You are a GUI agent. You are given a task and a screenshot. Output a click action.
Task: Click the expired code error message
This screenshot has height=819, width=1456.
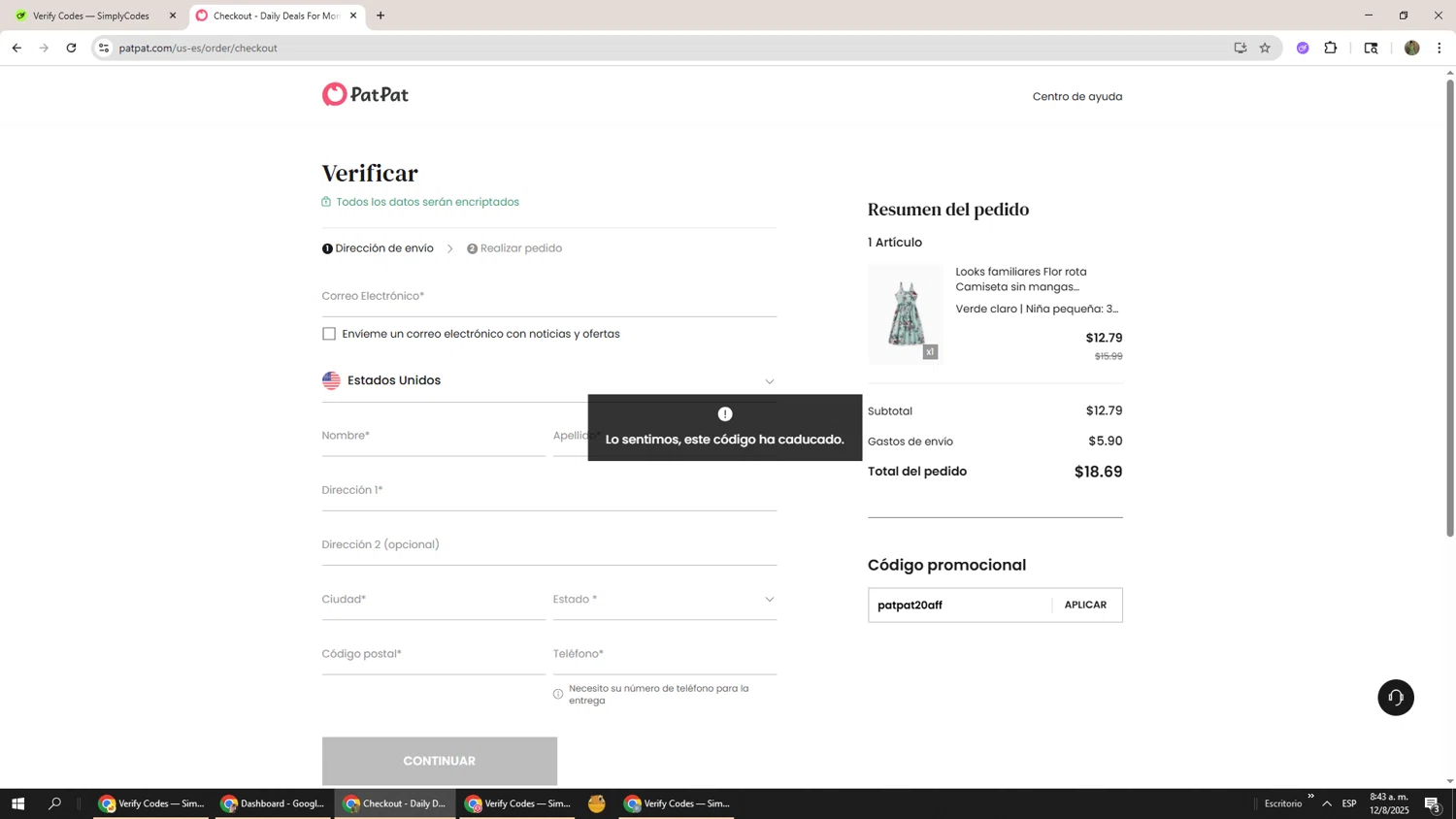tap(724, 428)
